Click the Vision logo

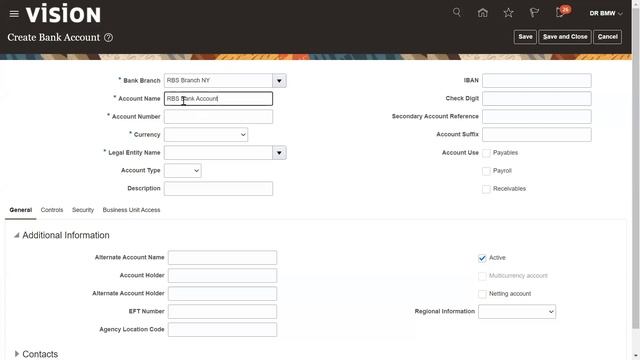63,14
